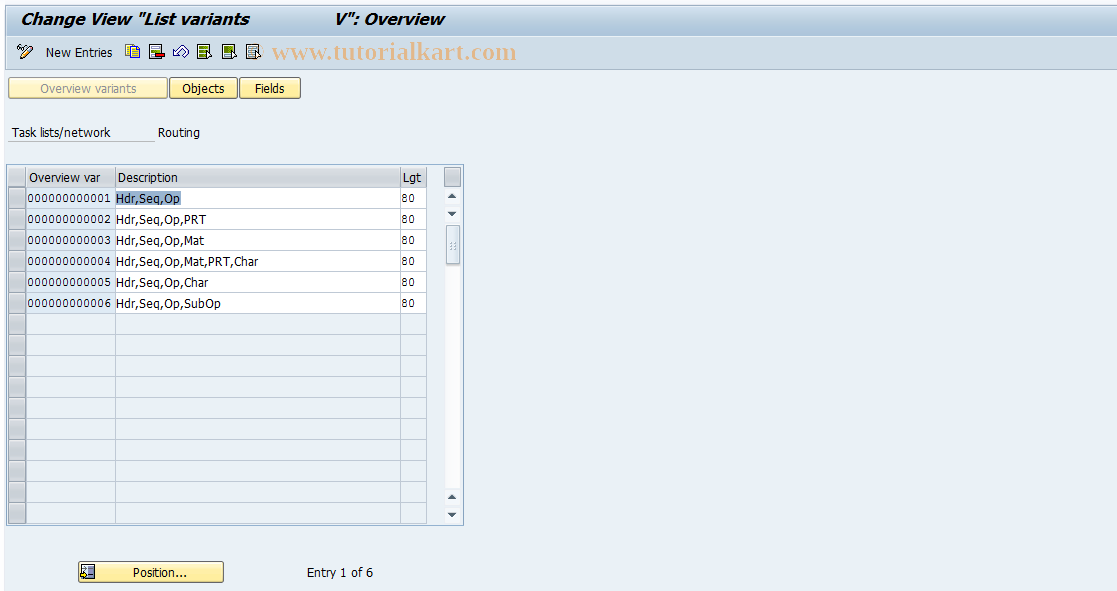Image resolution: width=1117 pixels, height=591 pixels.
Task: Click the Lgt column header
Action: [x=413, y=177]
